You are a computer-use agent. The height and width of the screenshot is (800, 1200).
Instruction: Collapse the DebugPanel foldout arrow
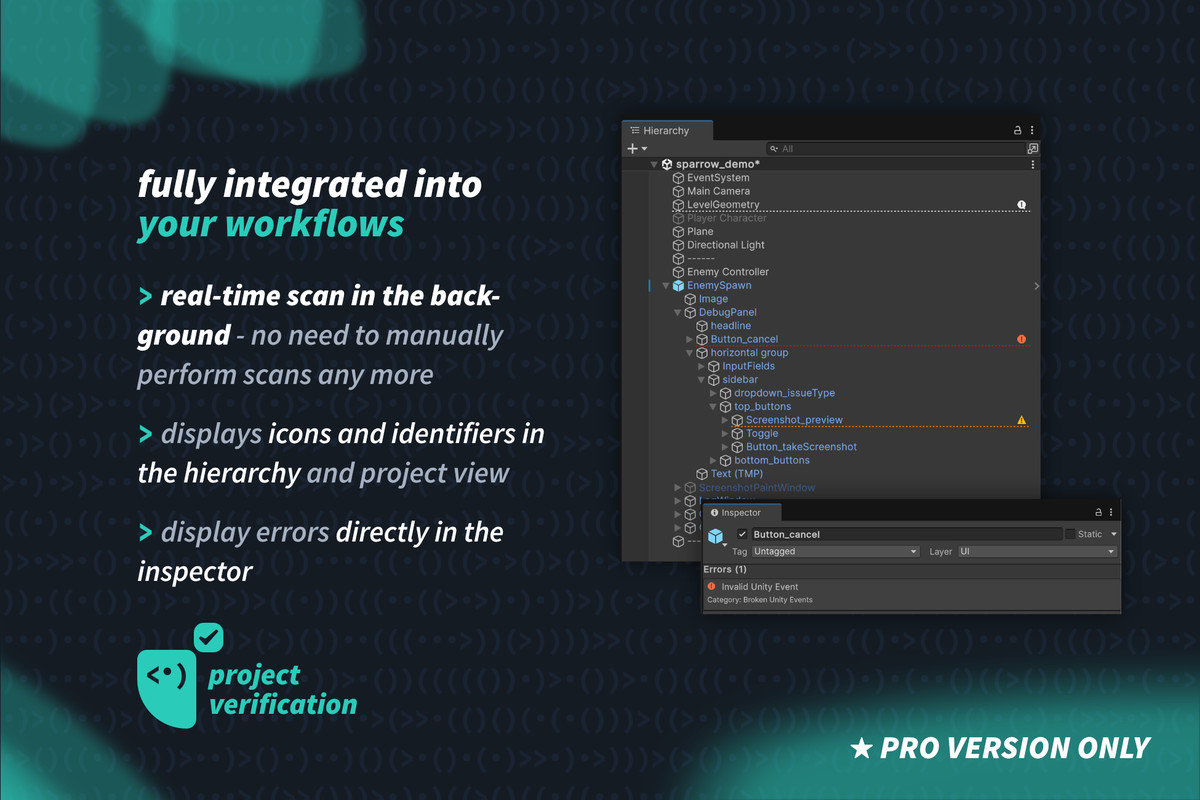(x=678, y=313)
